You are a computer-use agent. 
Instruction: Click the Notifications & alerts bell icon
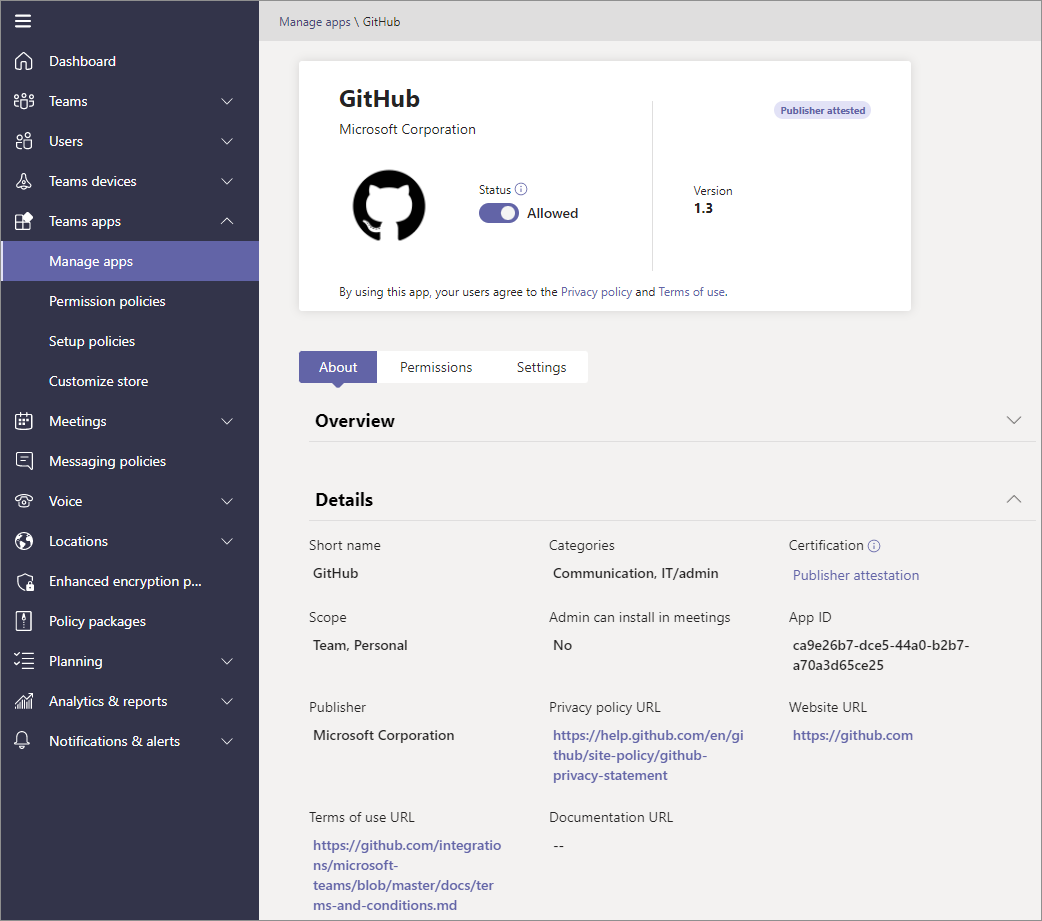pos(23,741)
